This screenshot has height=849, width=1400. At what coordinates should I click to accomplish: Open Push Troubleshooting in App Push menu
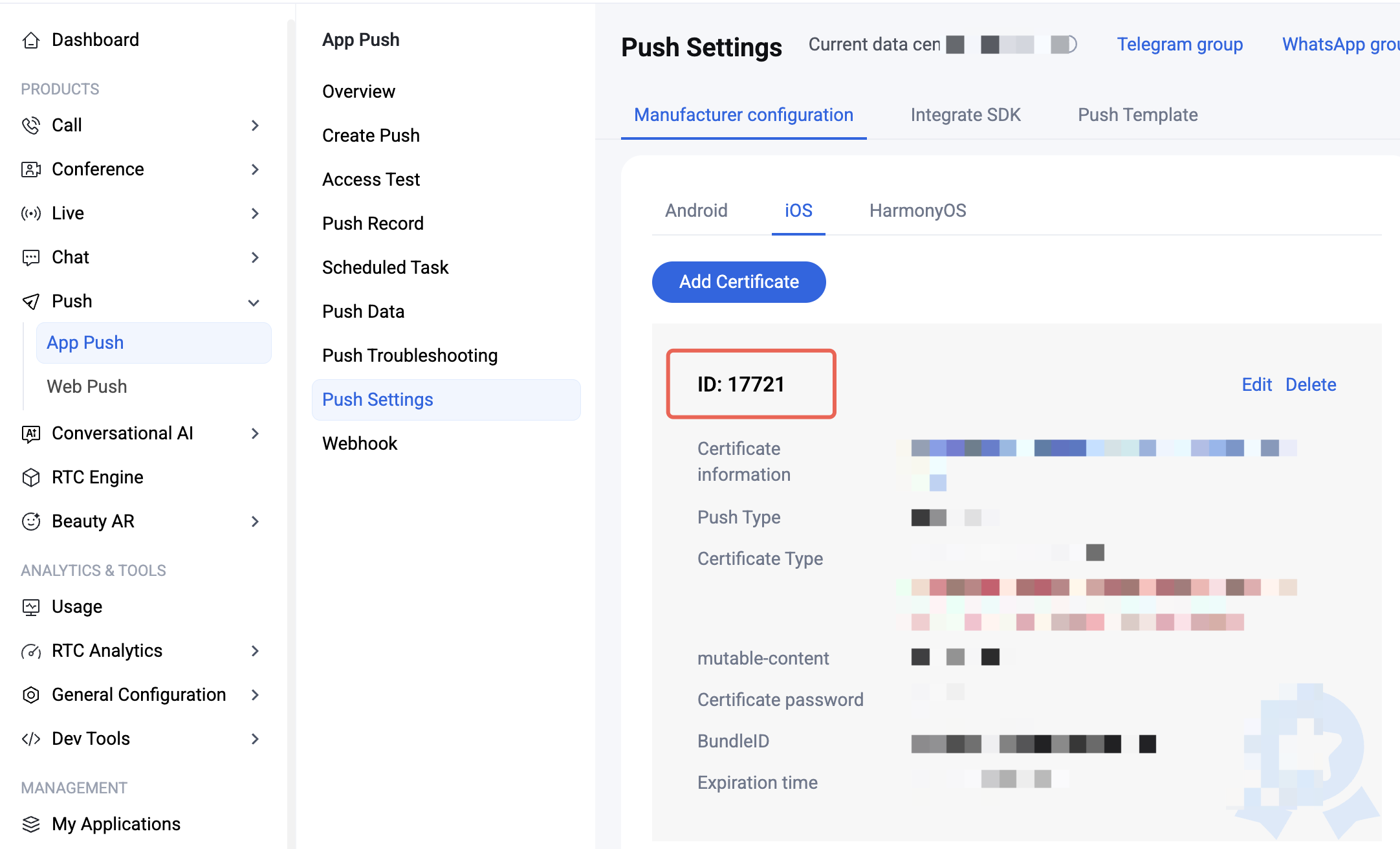click(x=410, y=356)
